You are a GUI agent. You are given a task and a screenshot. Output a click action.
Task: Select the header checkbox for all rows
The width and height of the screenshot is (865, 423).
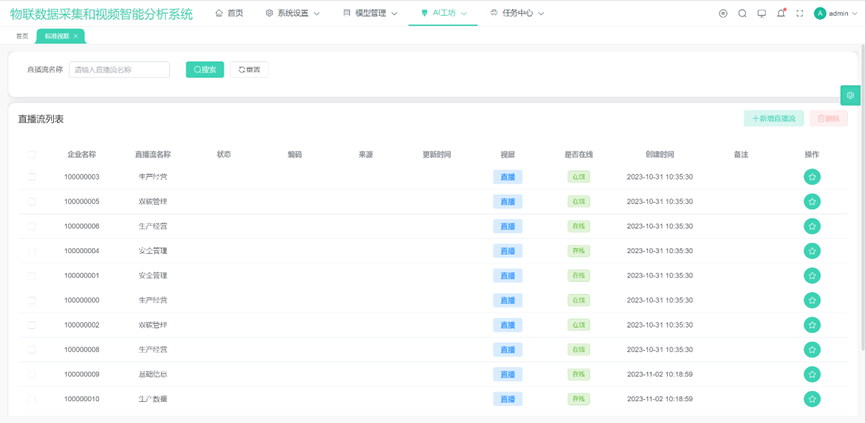[31, 154]
